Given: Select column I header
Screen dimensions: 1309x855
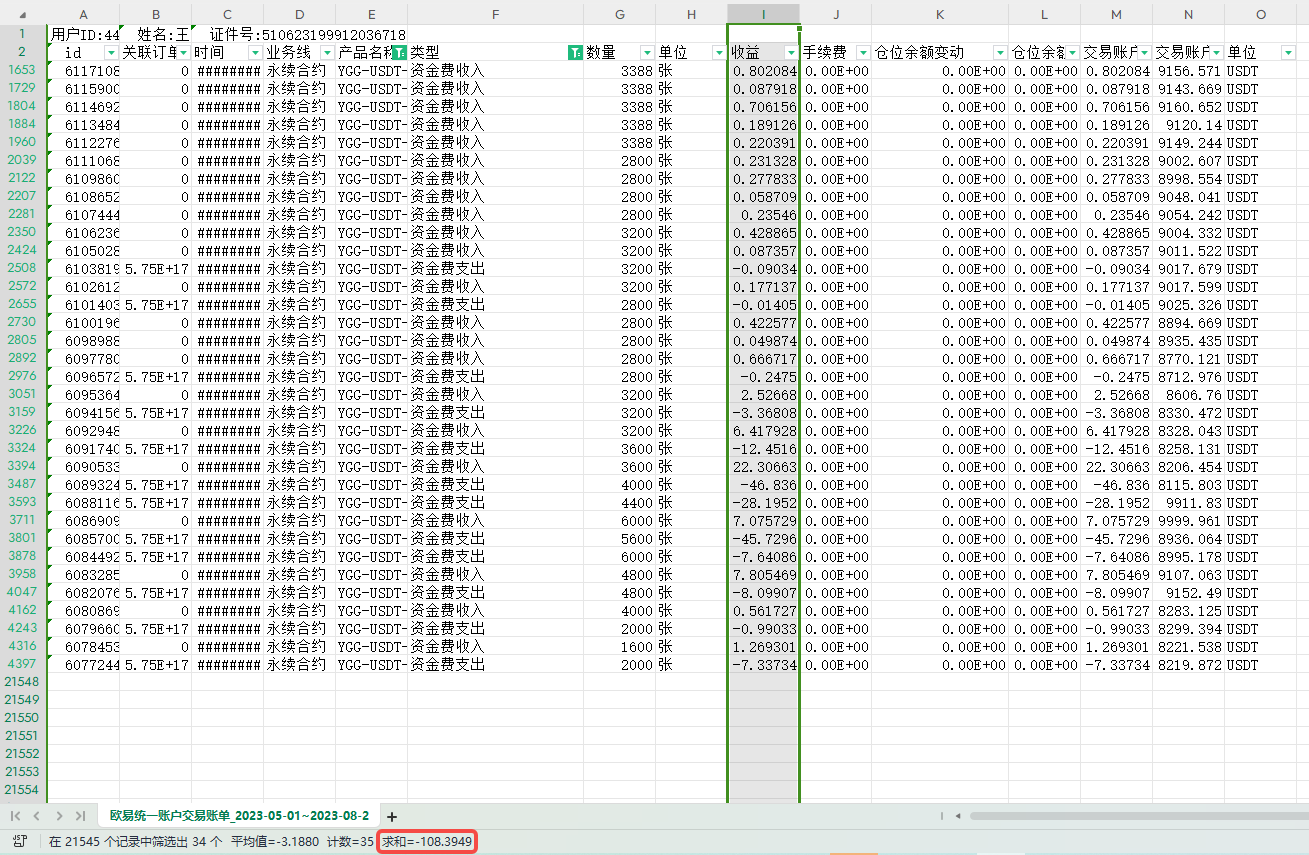Looking at the screenshot, I should [764, 14].
